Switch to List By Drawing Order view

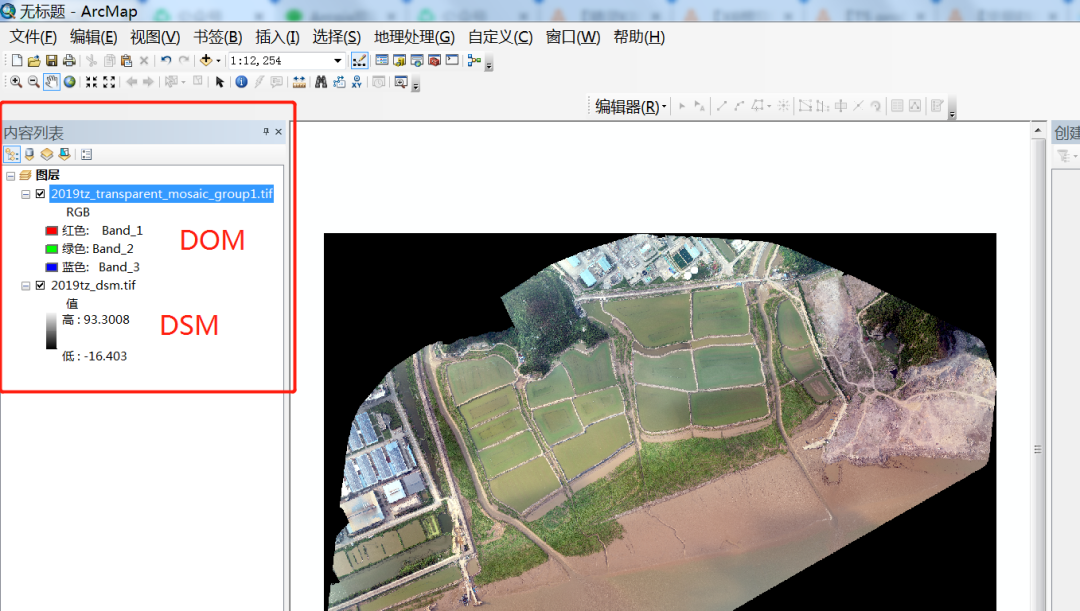coord(12,154)
